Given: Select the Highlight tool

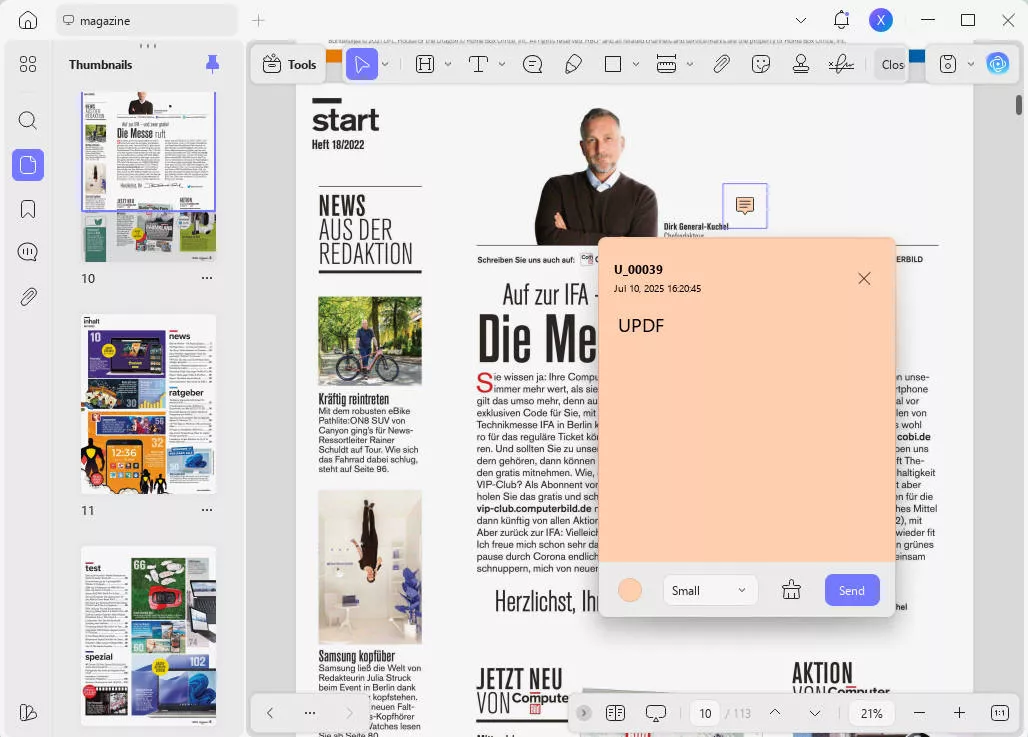Looking at the screenshot, I should tap(424, 64).
